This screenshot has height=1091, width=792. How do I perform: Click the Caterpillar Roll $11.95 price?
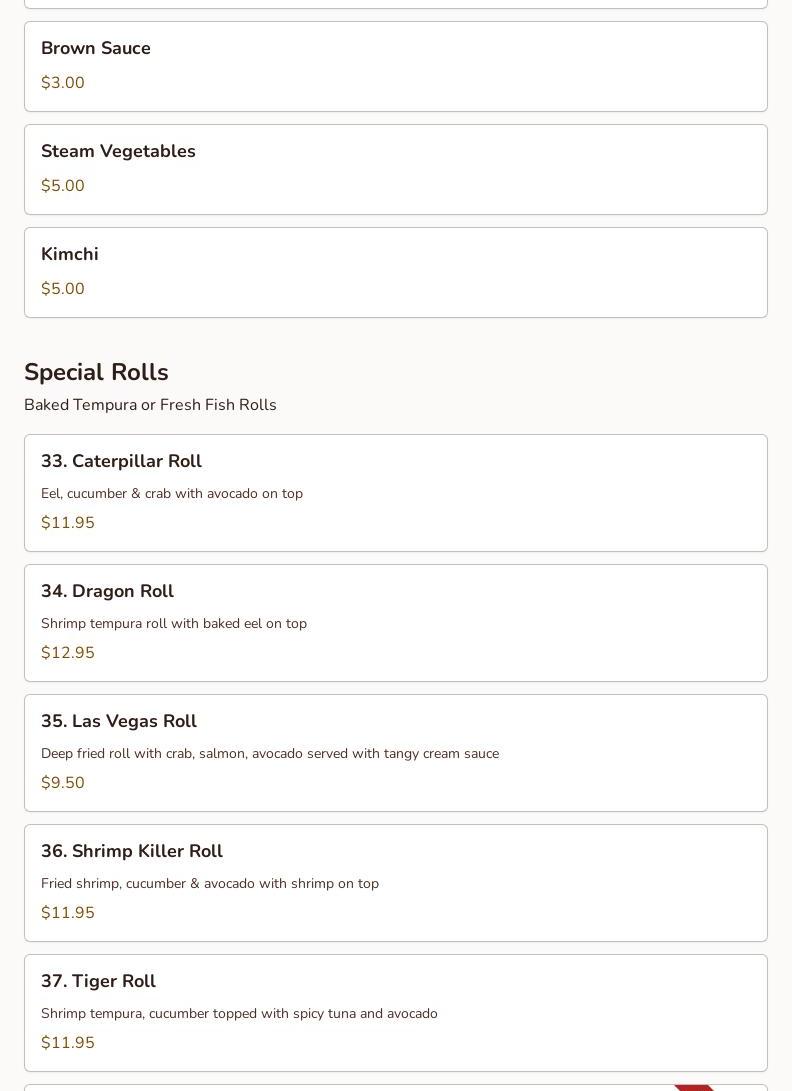pos(68,523)
